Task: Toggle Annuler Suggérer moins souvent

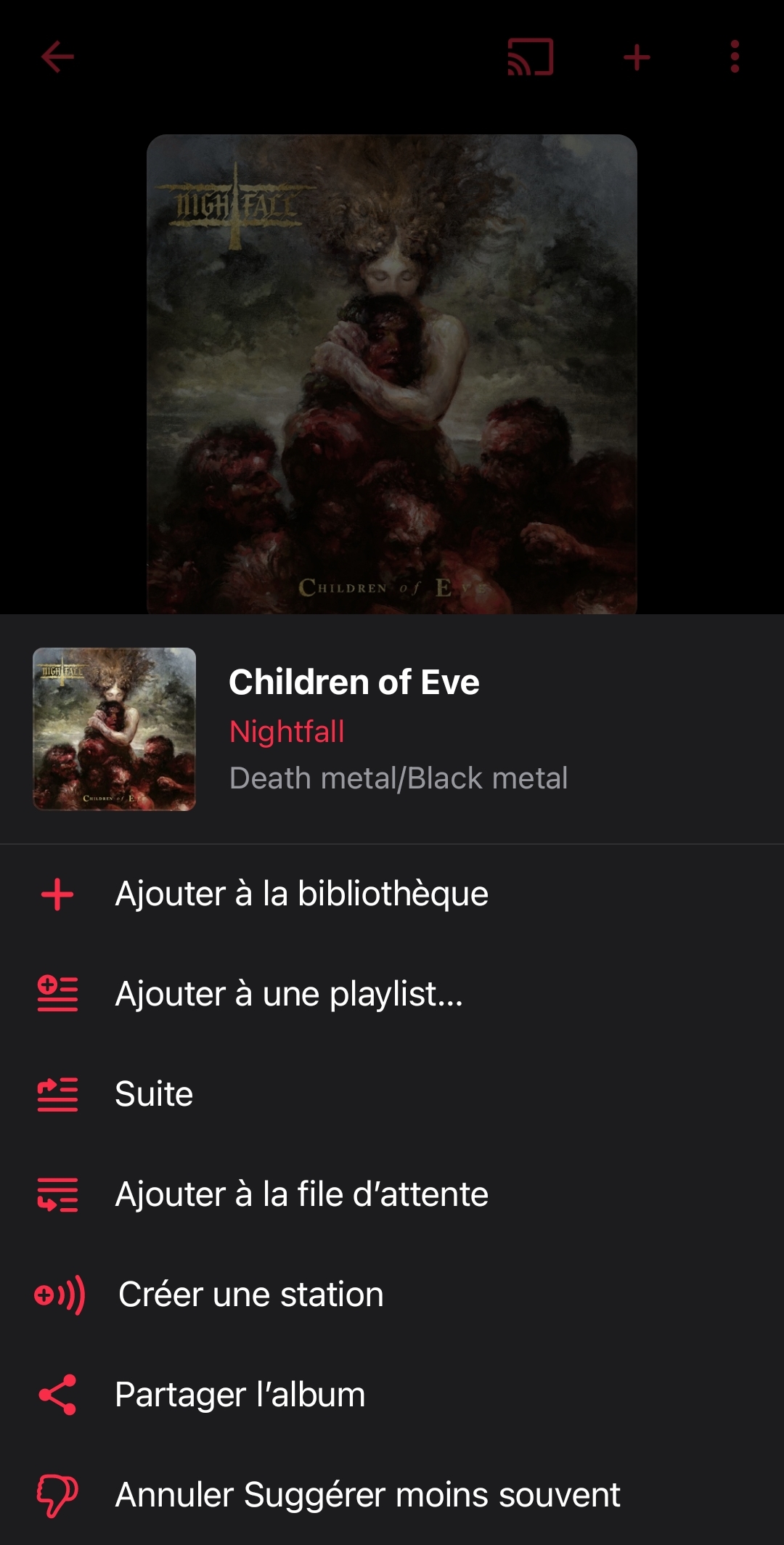Action: tap(367, 1495)
